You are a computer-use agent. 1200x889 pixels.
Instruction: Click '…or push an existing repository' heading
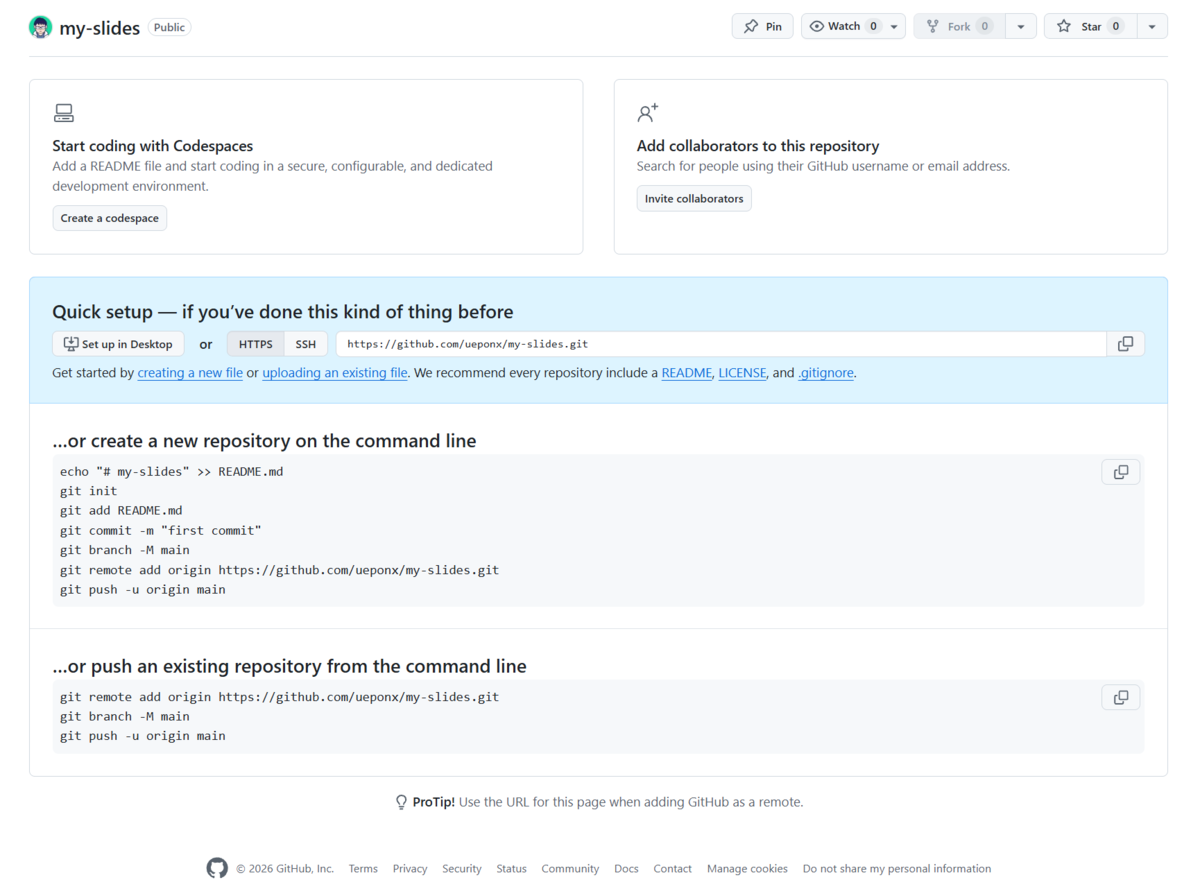pyautogui.click(x=289, y=666)
